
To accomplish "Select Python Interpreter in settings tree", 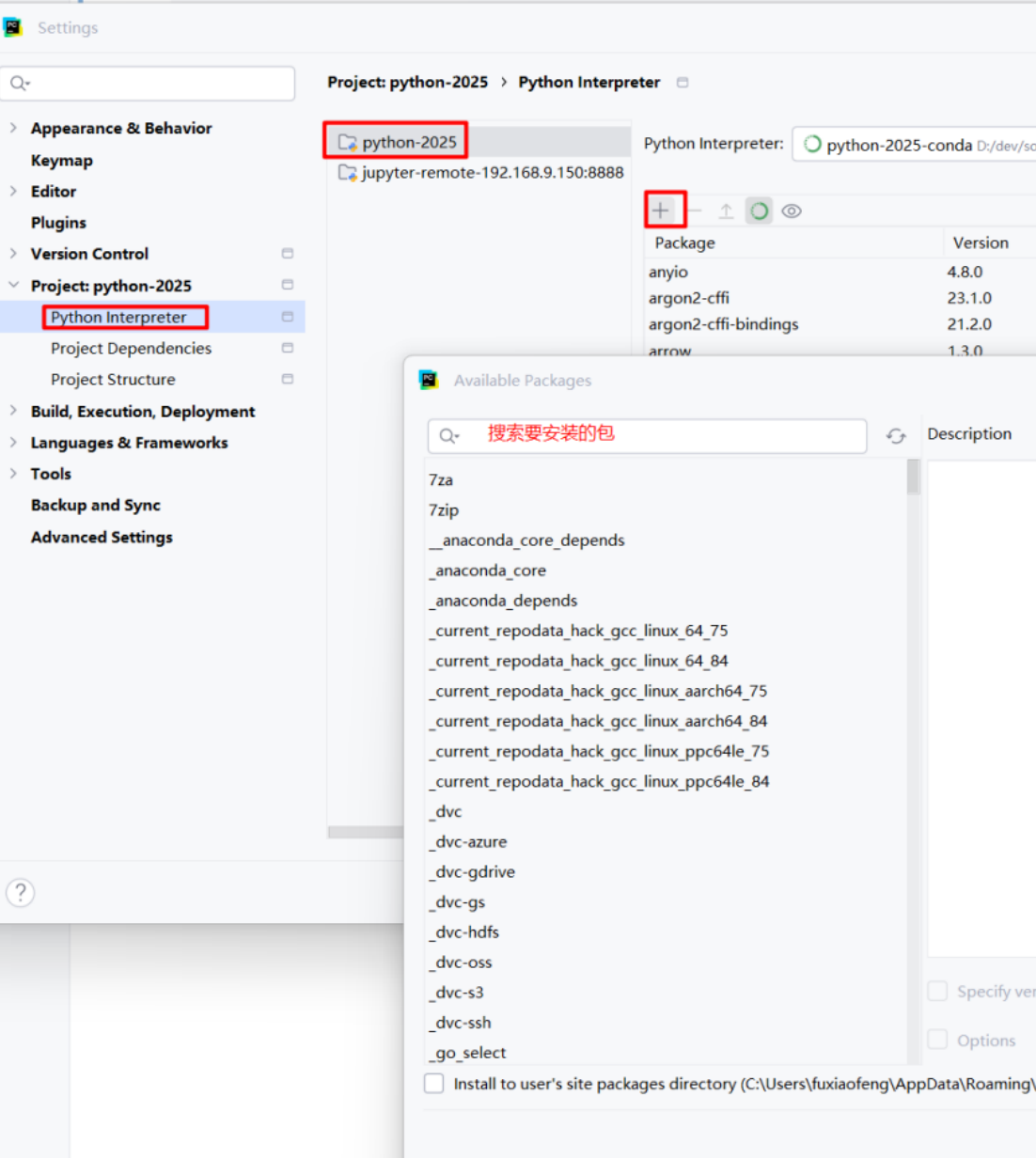I will pyautogui.click(x=118, y=317).
